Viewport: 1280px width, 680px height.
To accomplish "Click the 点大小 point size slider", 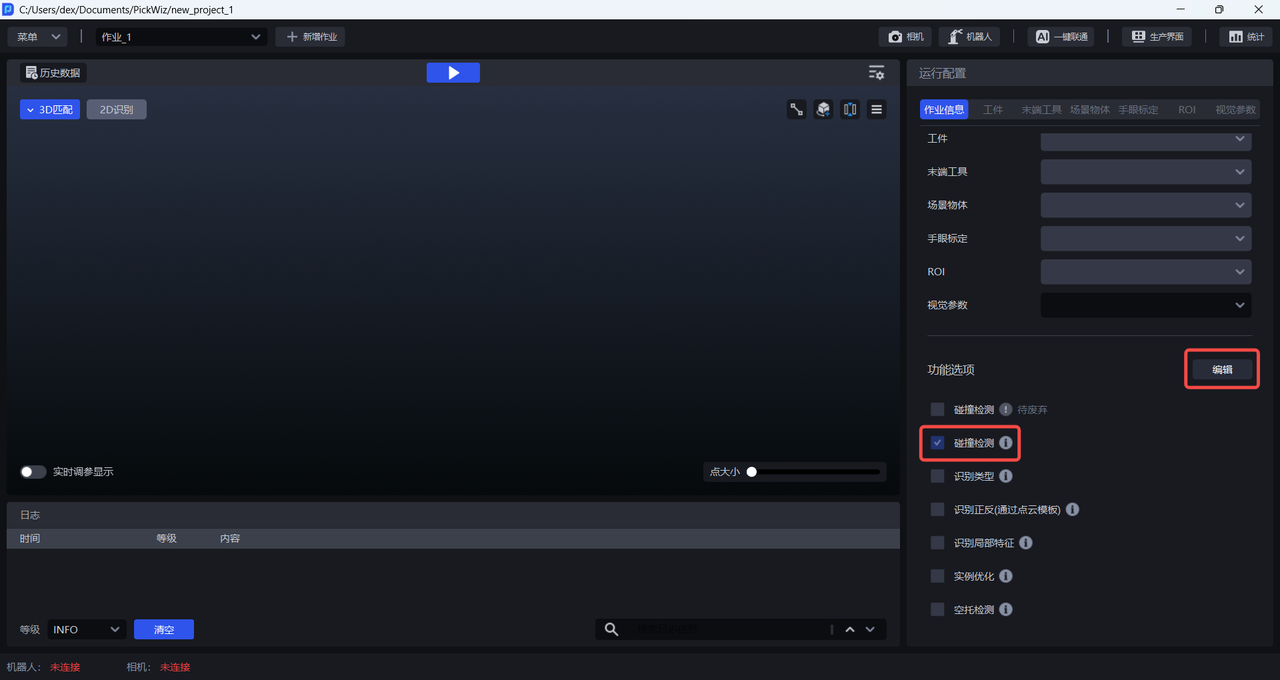I will click(814, 472).
